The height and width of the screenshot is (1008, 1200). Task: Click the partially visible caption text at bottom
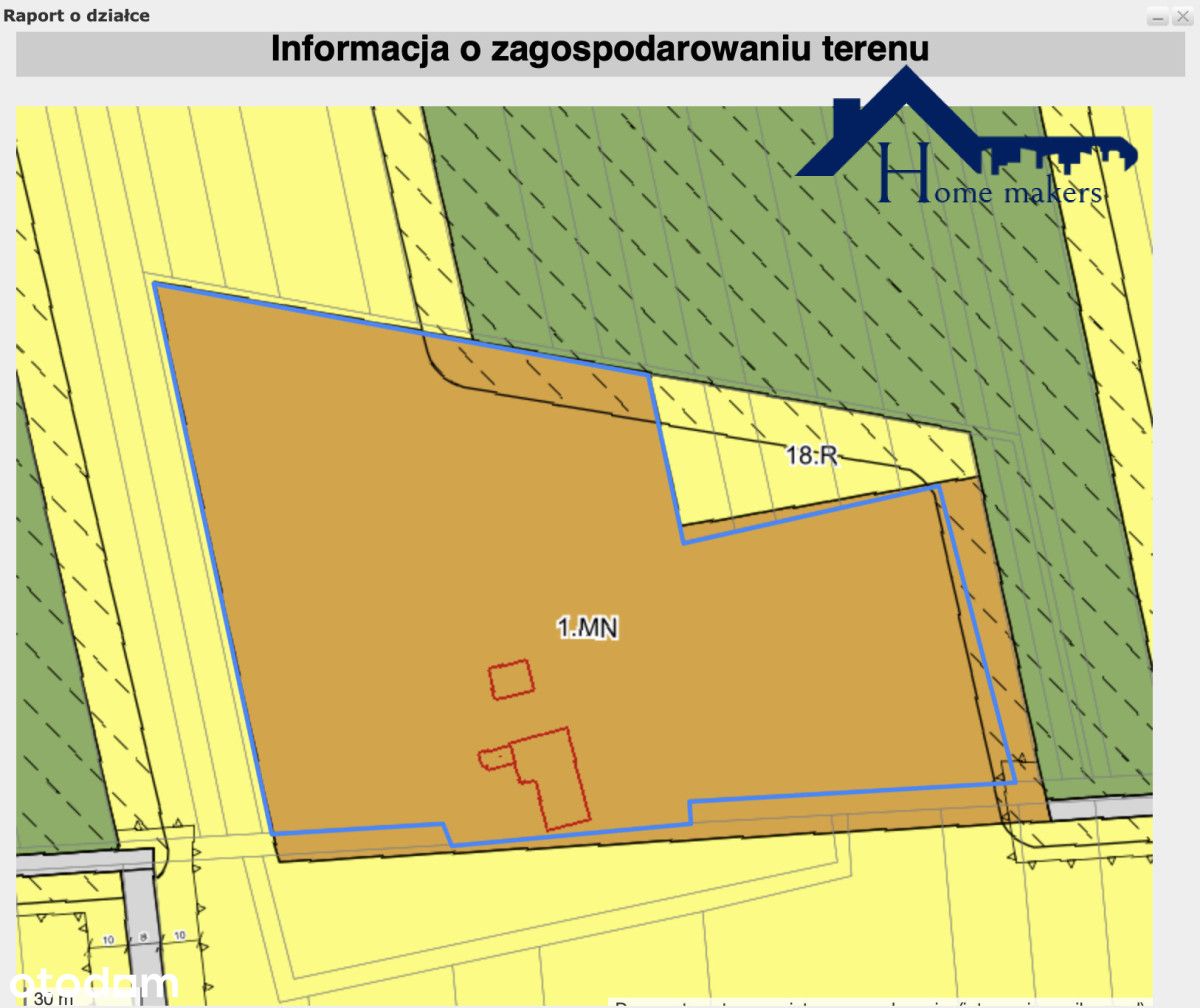click(x=880, y=1003)
